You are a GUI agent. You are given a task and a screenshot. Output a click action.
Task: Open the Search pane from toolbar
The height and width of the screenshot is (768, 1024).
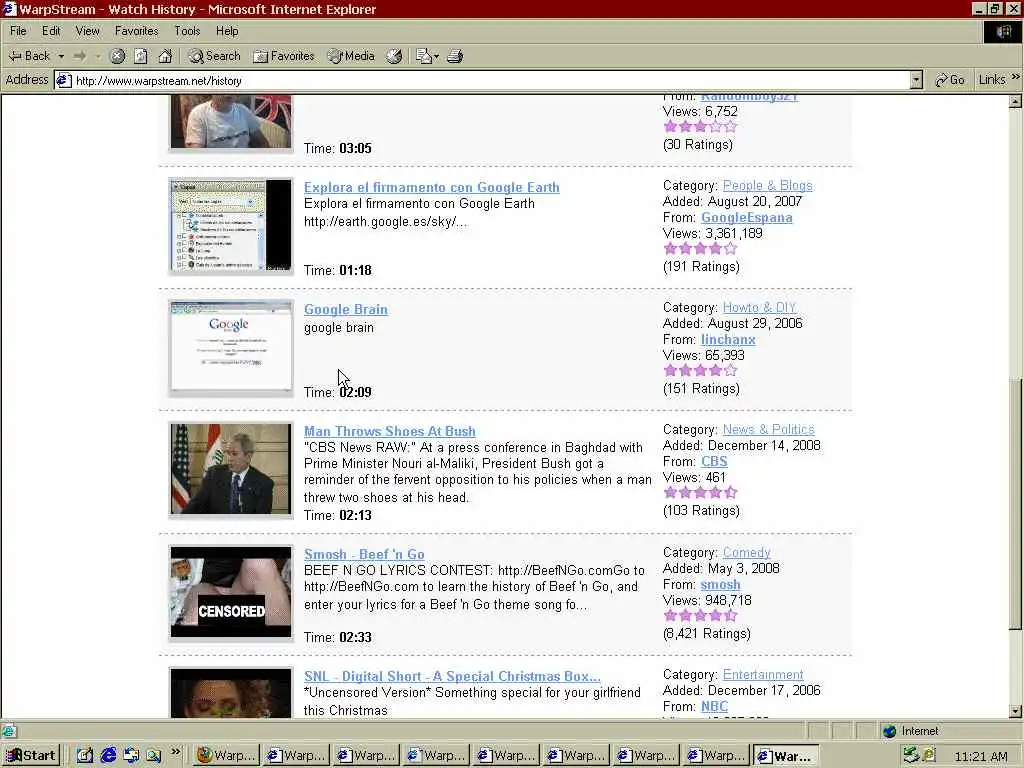(x=214, y=56)
